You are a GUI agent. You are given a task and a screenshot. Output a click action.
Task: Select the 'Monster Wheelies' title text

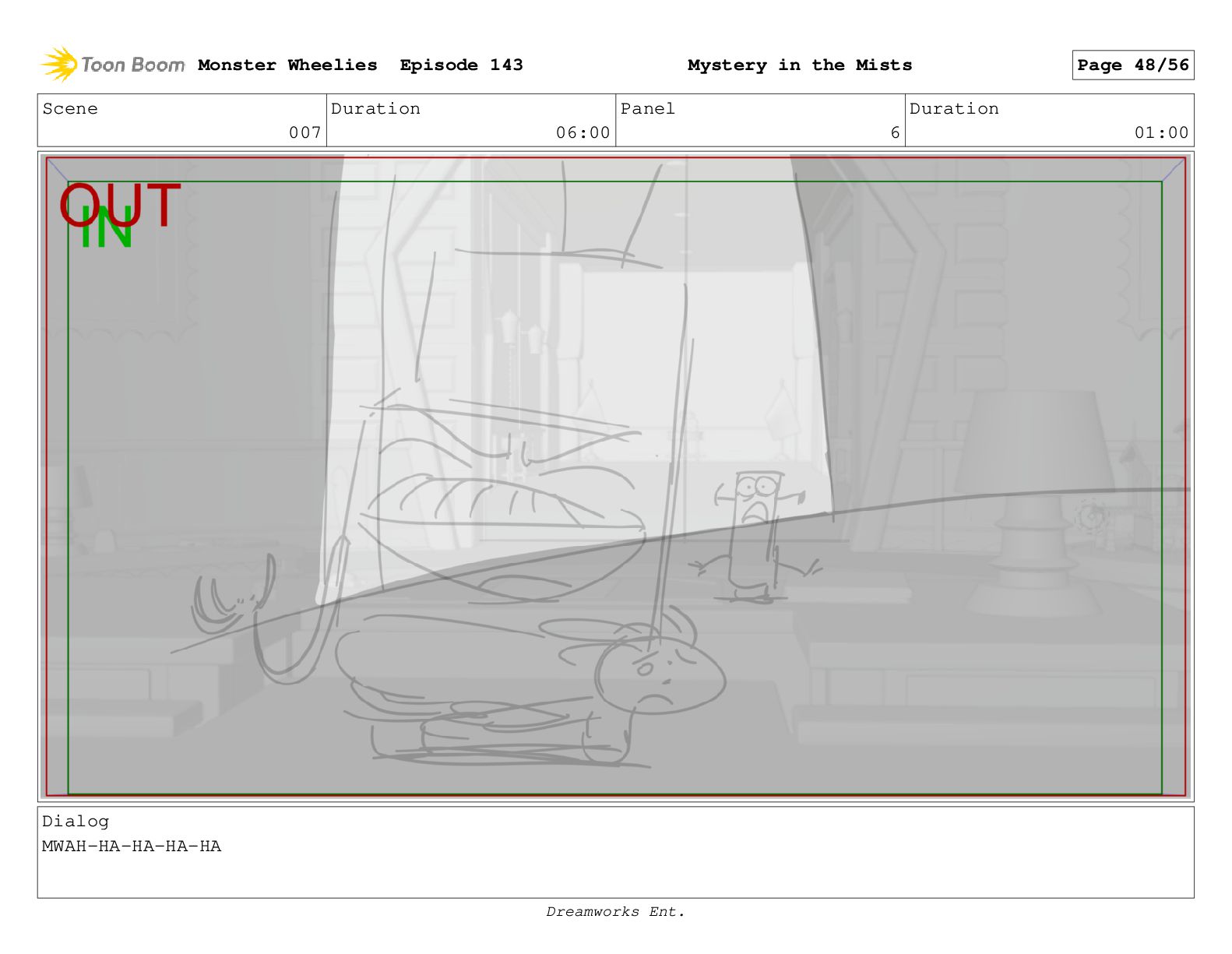pyautogui.click(x=287, y=65)
